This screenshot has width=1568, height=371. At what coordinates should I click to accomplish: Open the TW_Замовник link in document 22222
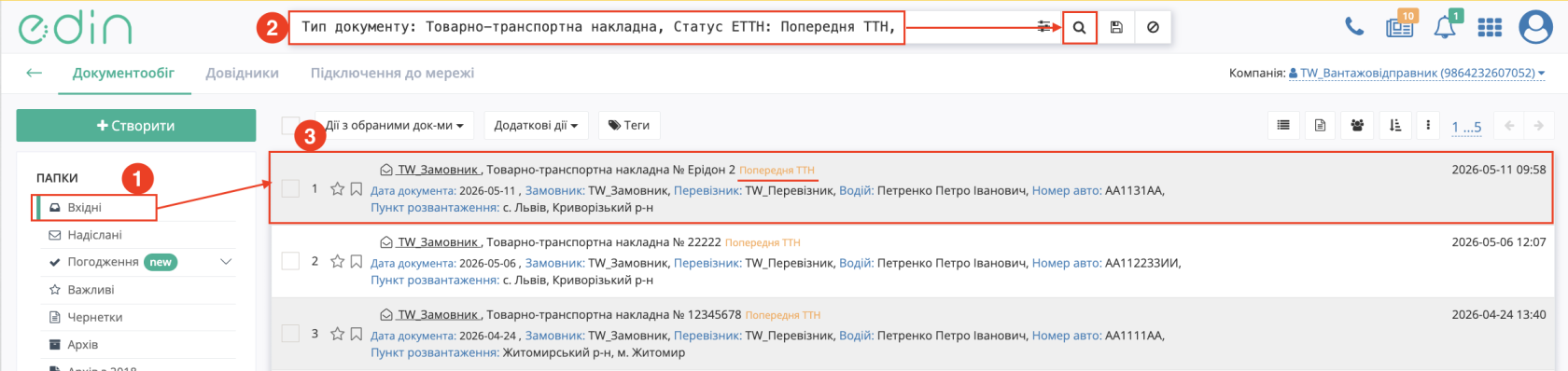tap(439, 242)
